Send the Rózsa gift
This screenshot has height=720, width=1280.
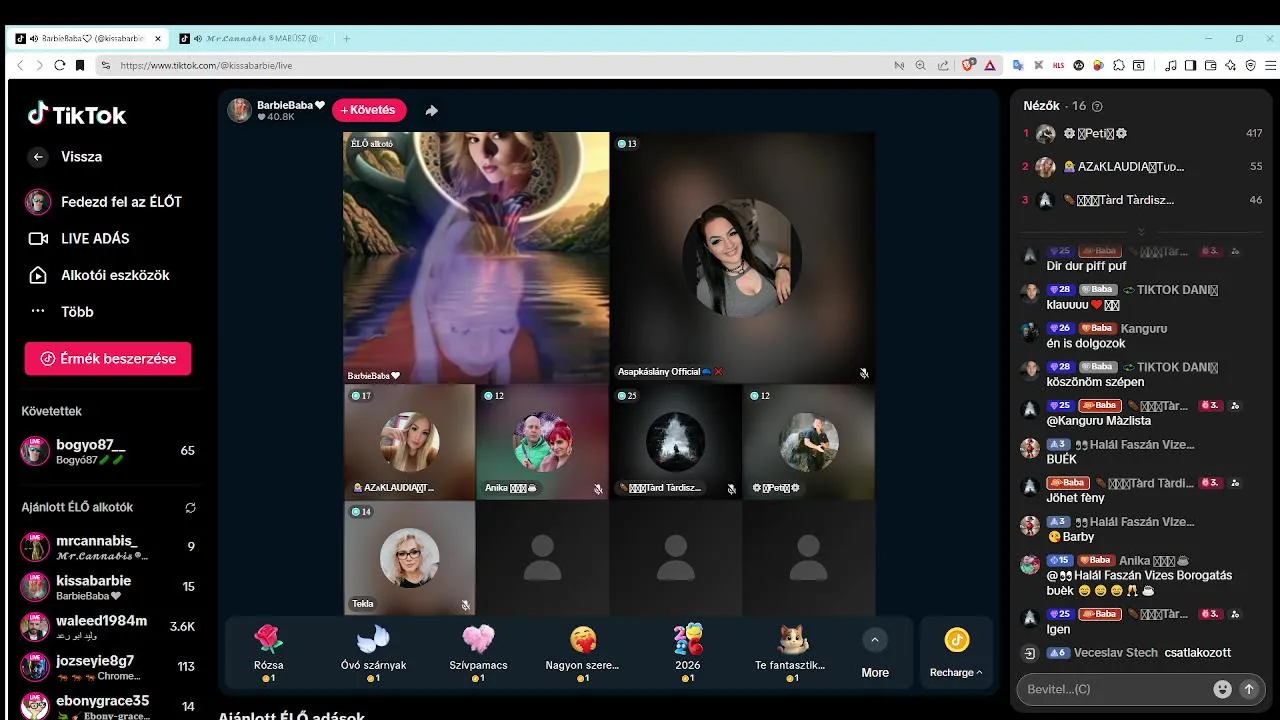(268, 652)
